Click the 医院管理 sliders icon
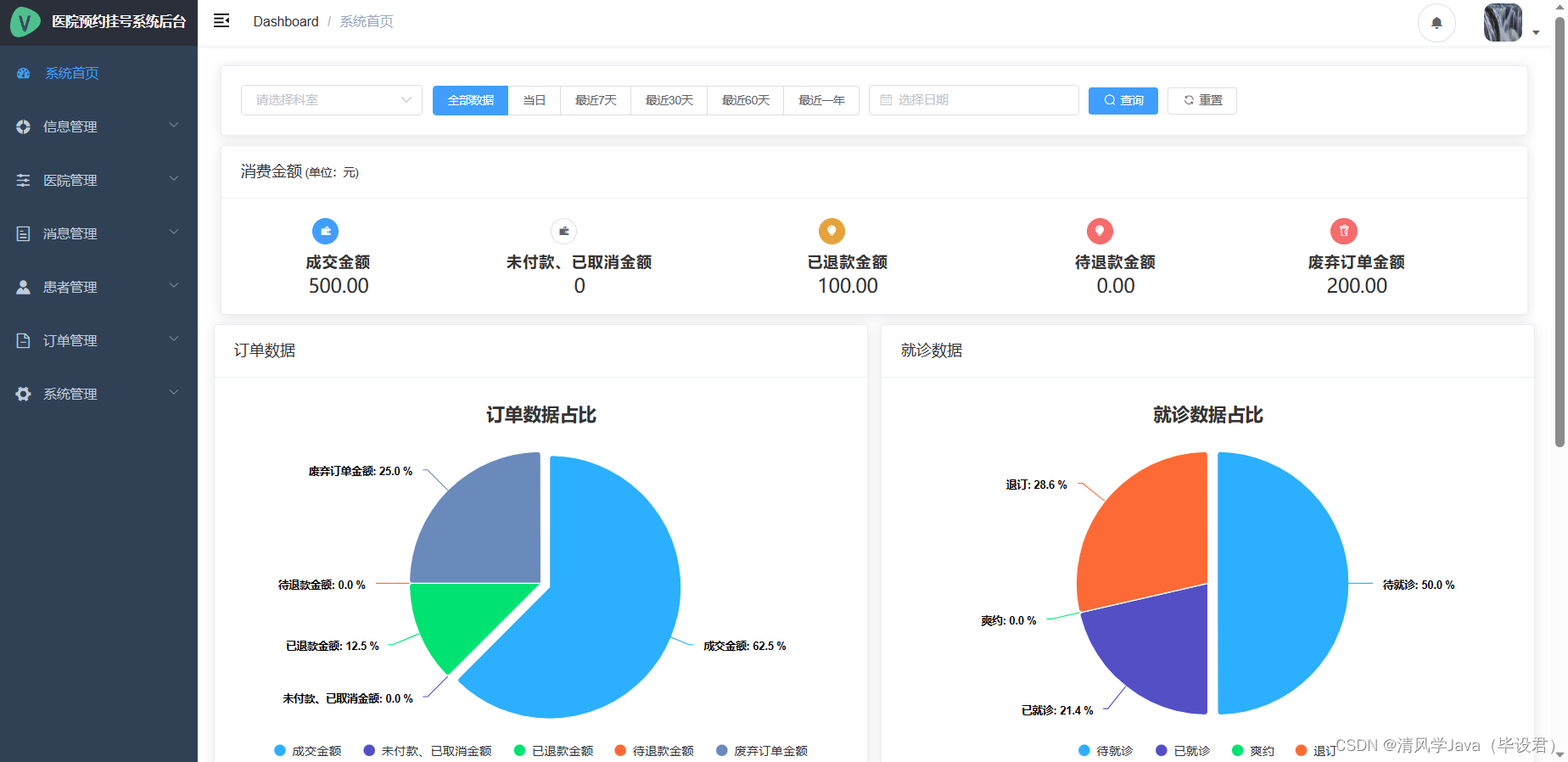This screenshot has height=762, width=1568. tap(24, 180)
